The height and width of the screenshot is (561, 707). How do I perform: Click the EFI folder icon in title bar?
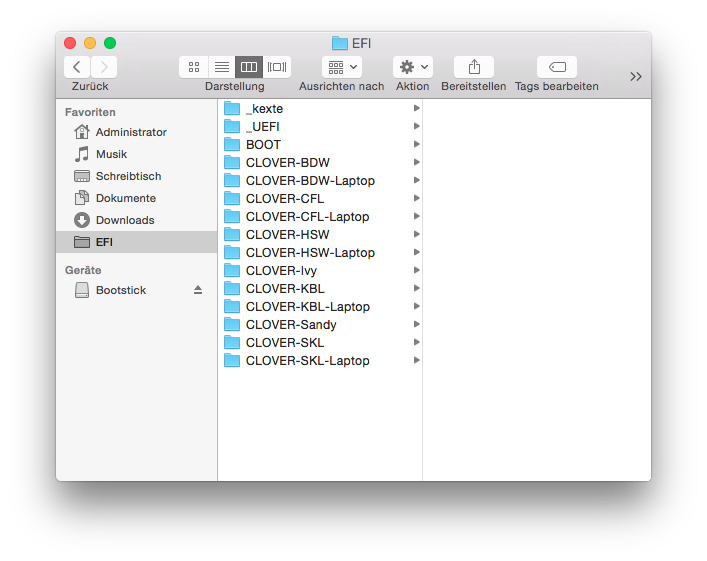(340, 43)
